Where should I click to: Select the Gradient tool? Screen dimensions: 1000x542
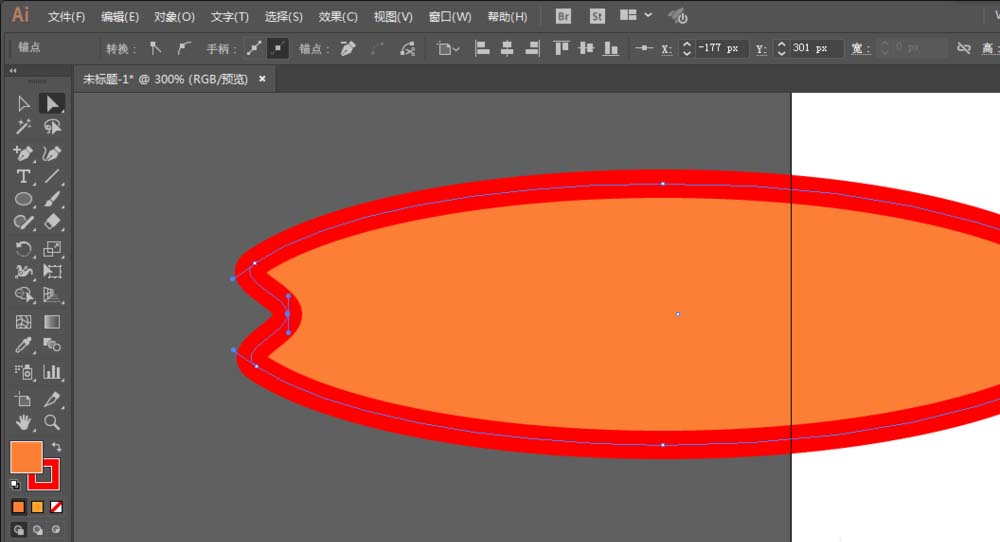52,322
